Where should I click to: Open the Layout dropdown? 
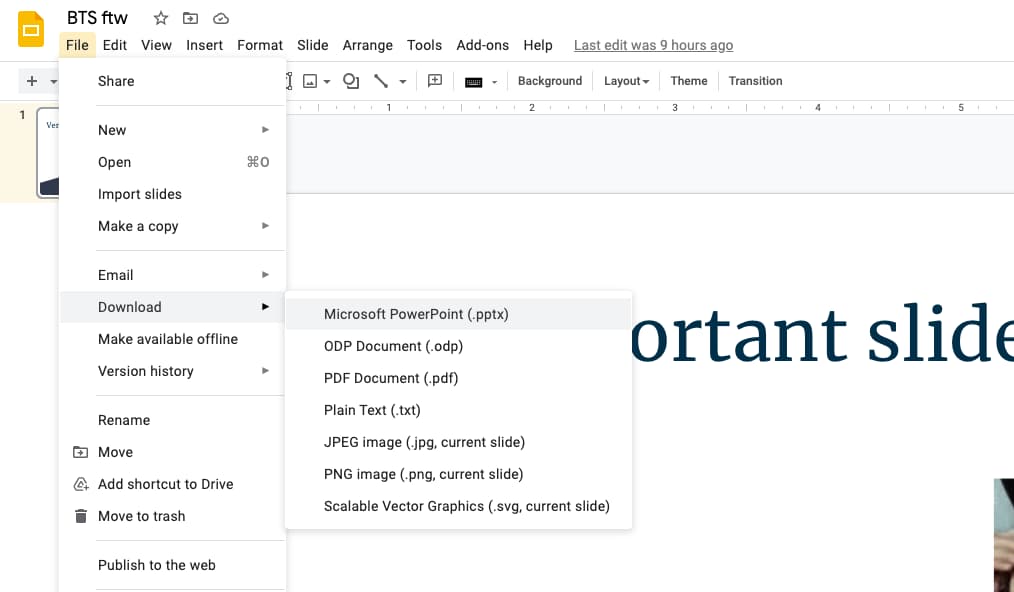click(626, 81)
